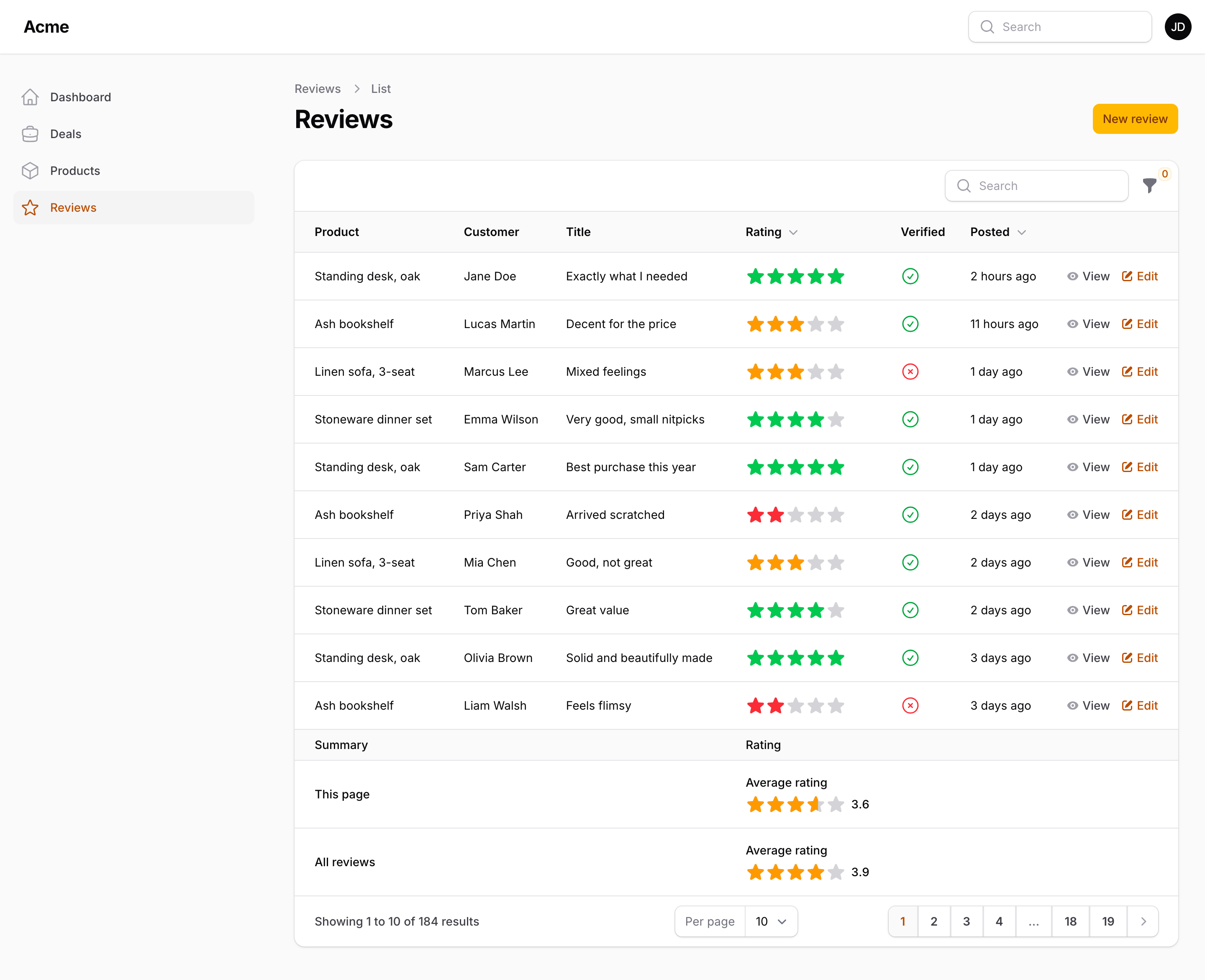This screenshot has height=980, width=1205.
Task: Click the red unverified icon for Marcus Lee
Action: pos(910,372)
